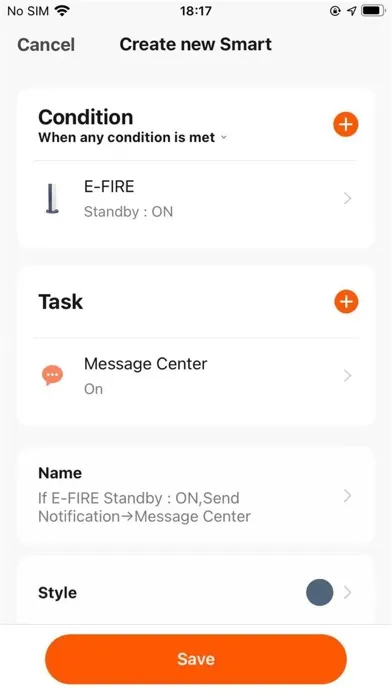Edit the Message Center On task
Screen dimensions: 392x696
pos(196,376)
